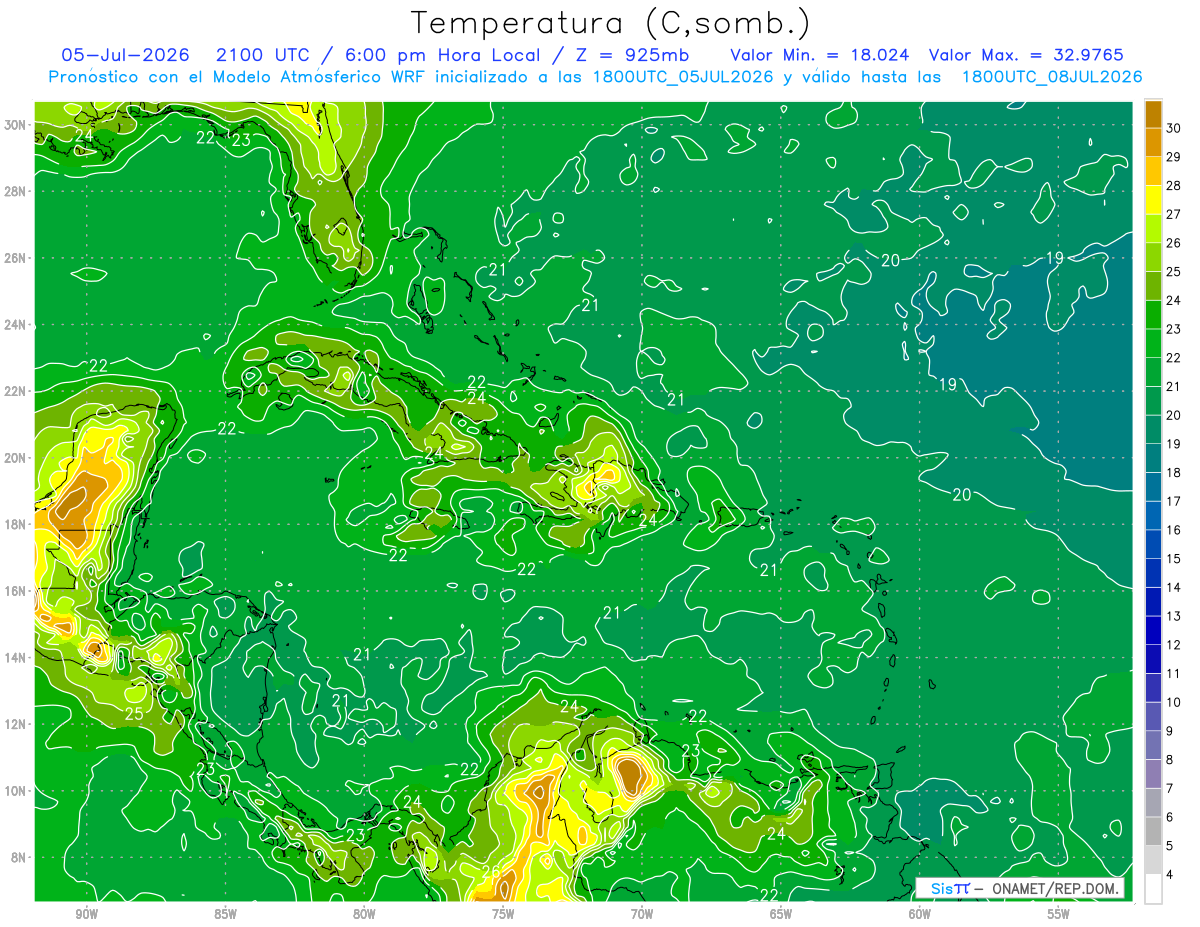
Task: Click the SisTT ONAMET/REP.DOM. logo box
Action: [1020, 888]
